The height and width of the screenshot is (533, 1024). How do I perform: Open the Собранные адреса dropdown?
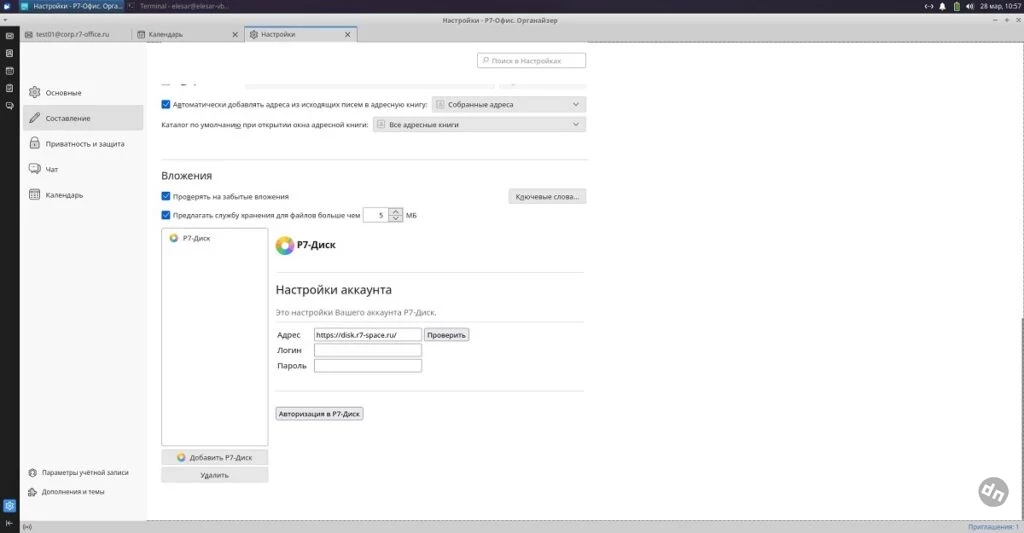pyautogui.click(x=509, y=105)
